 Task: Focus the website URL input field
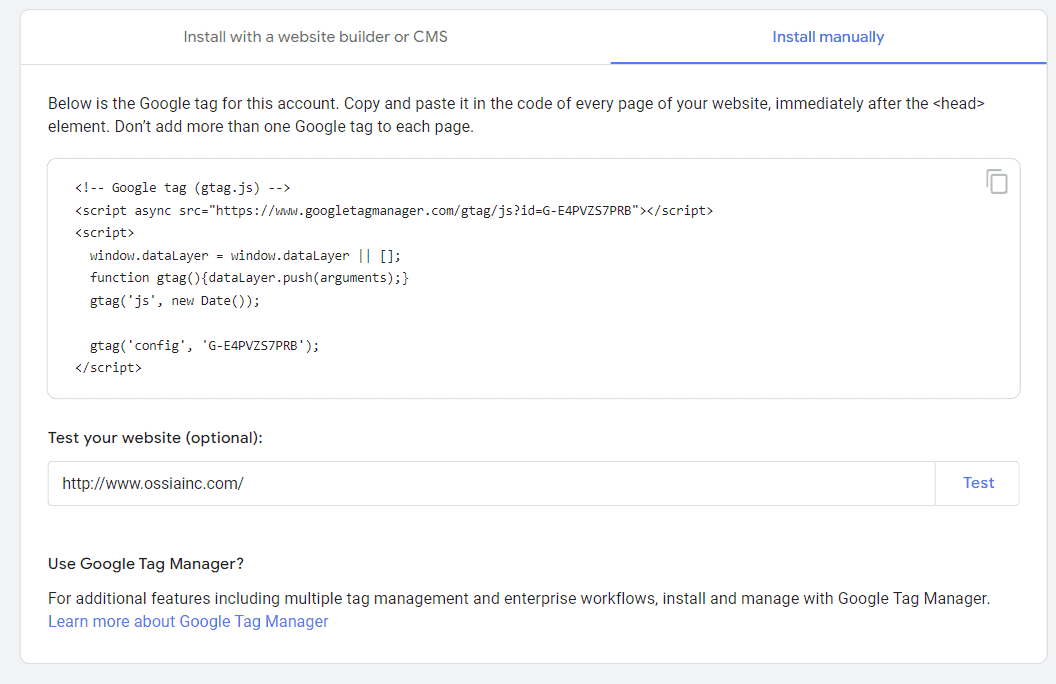(492, 483)
